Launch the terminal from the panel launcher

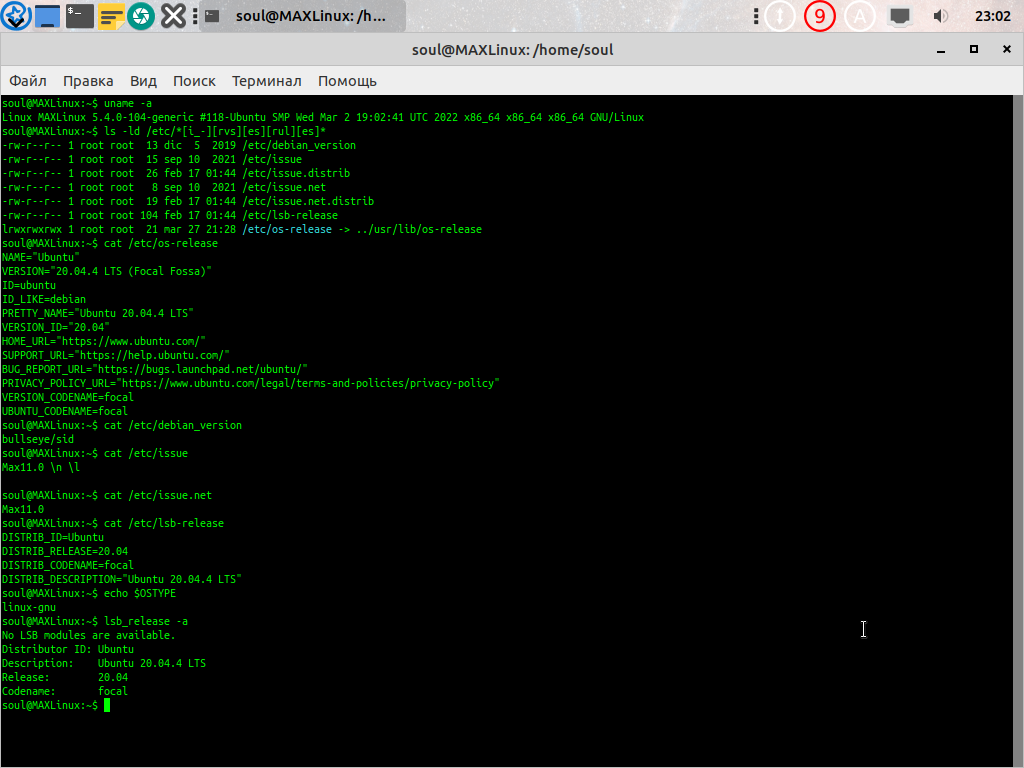click(x=79, y=16)
